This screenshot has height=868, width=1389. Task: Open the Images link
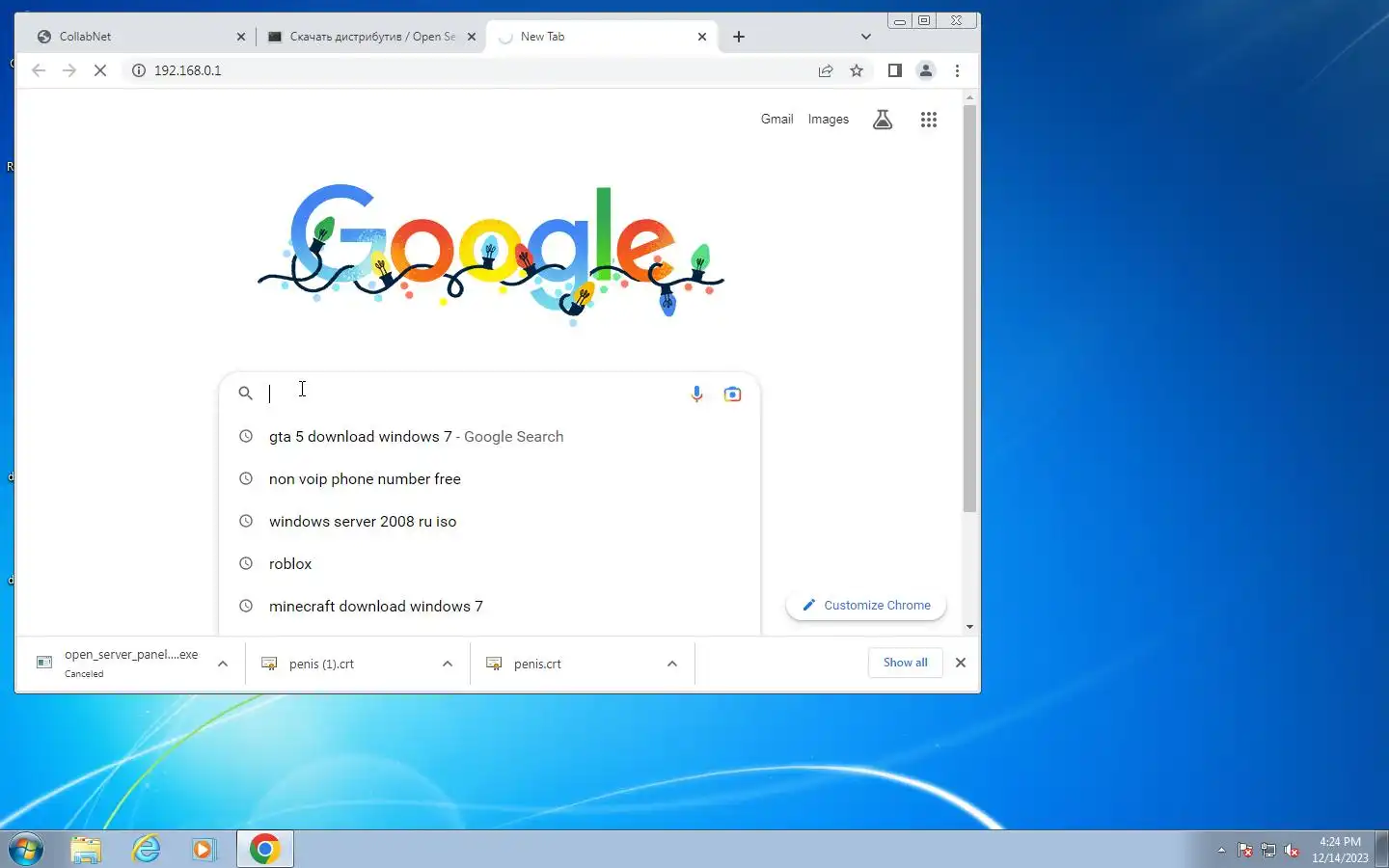click(829, 119)
